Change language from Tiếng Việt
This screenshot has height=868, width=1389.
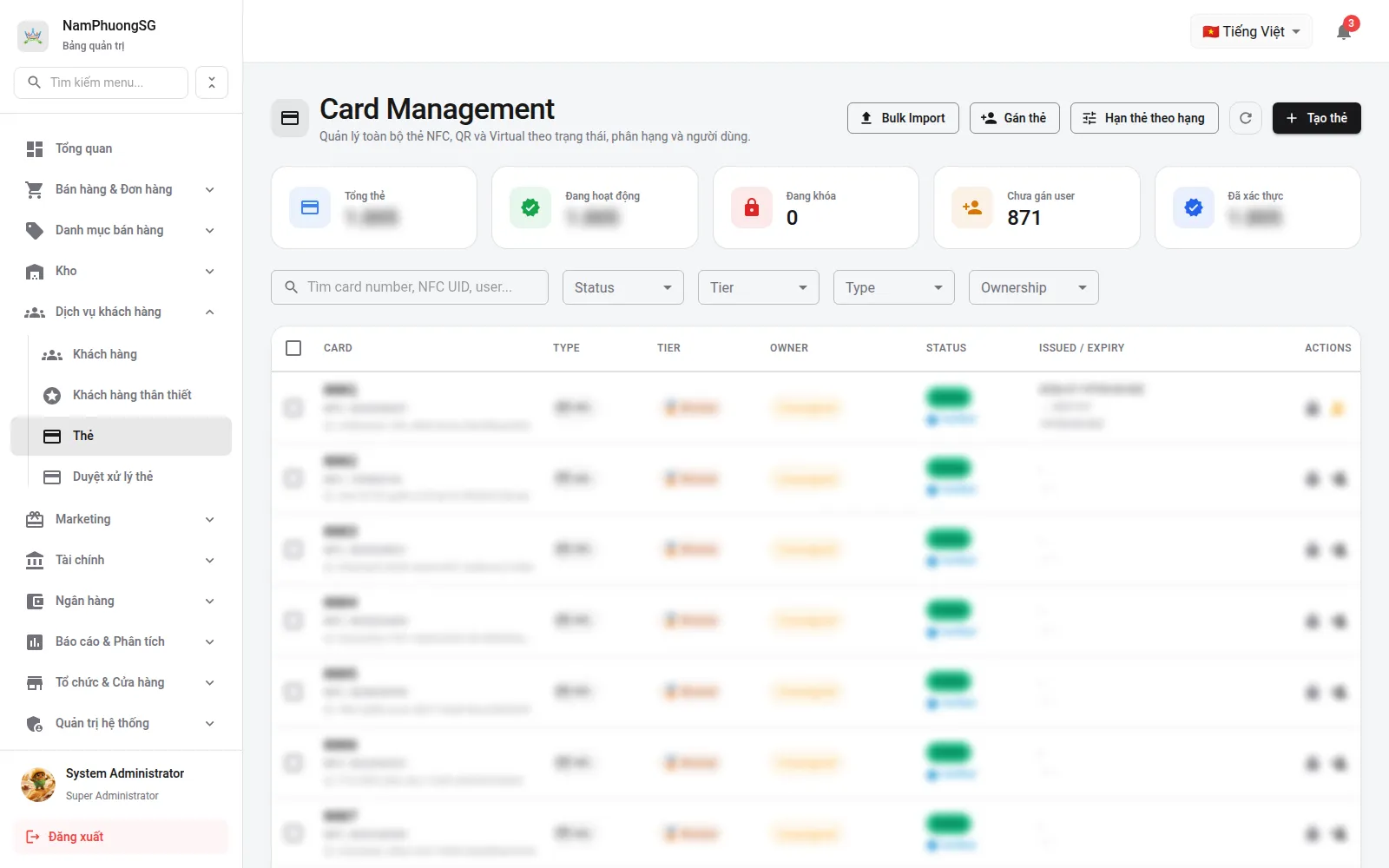tap(1251, 32)
